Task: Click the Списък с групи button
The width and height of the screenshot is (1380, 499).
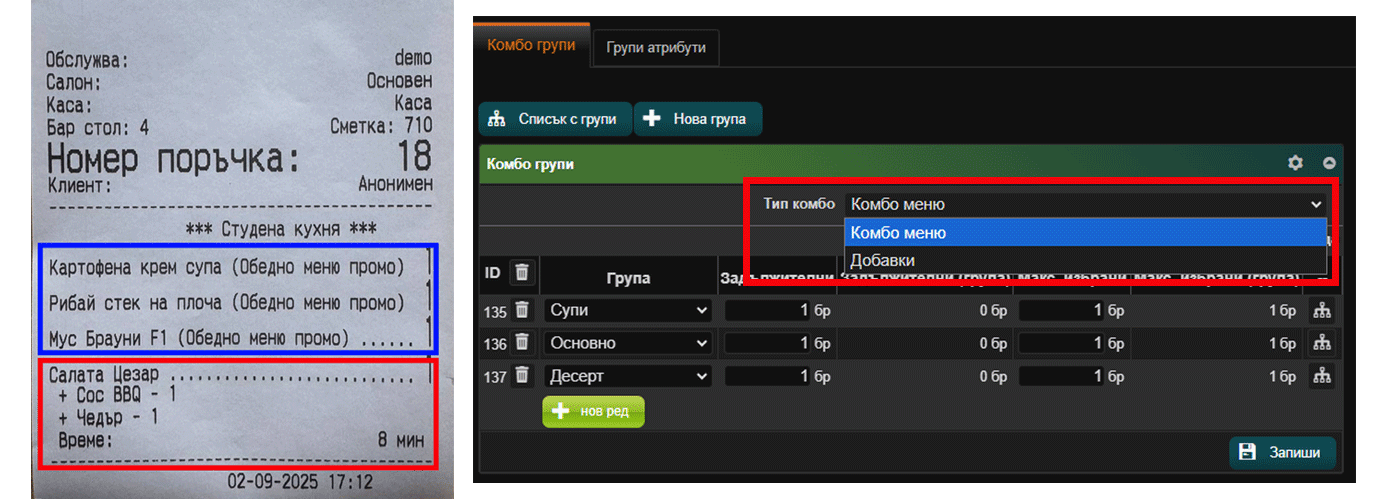Action: [x=555, y=119]
